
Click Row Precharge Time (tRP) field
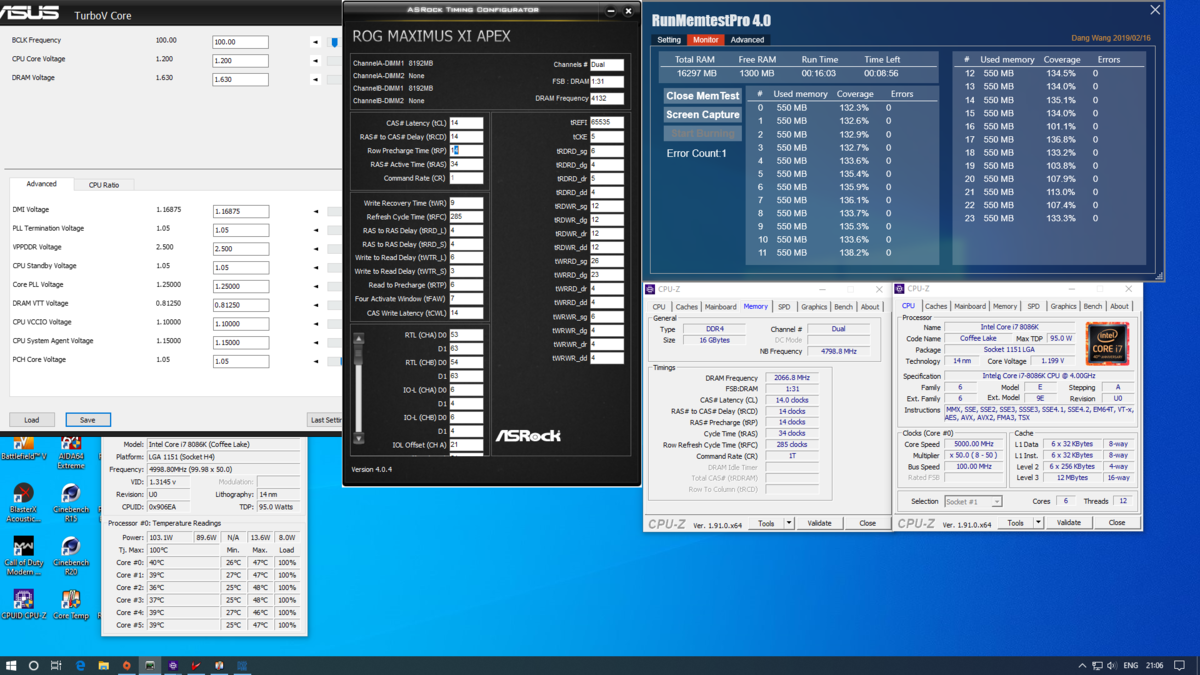point(466,151)
